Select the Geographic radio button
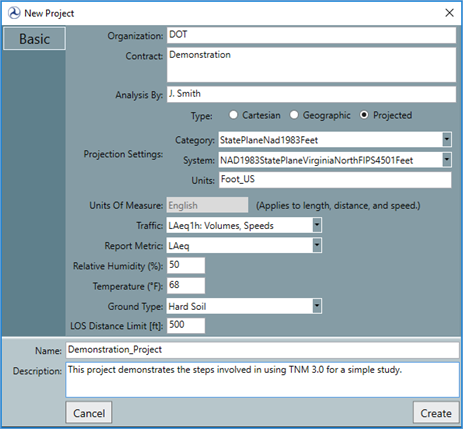Screen dimensions: 463x429 tap(294, 115)
